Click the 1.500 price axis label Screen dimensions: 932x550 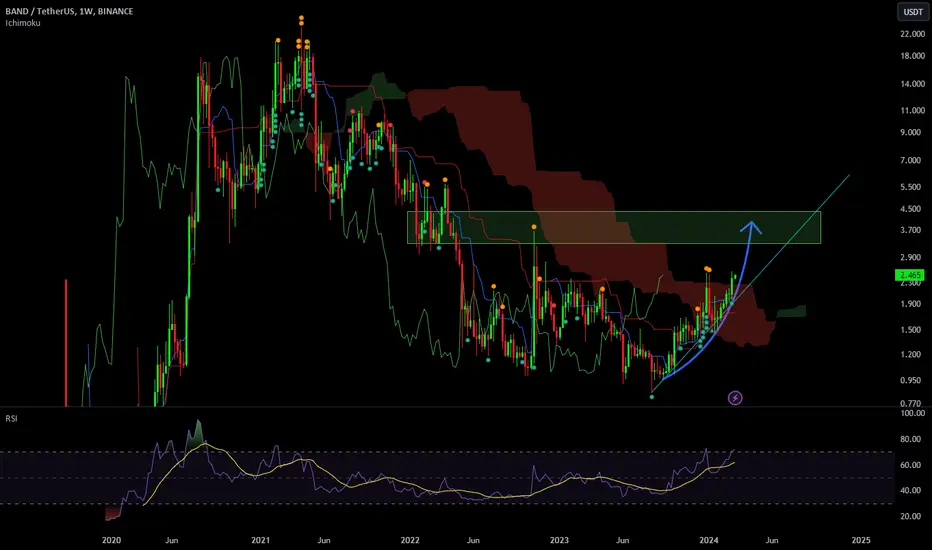coord(911,330)
